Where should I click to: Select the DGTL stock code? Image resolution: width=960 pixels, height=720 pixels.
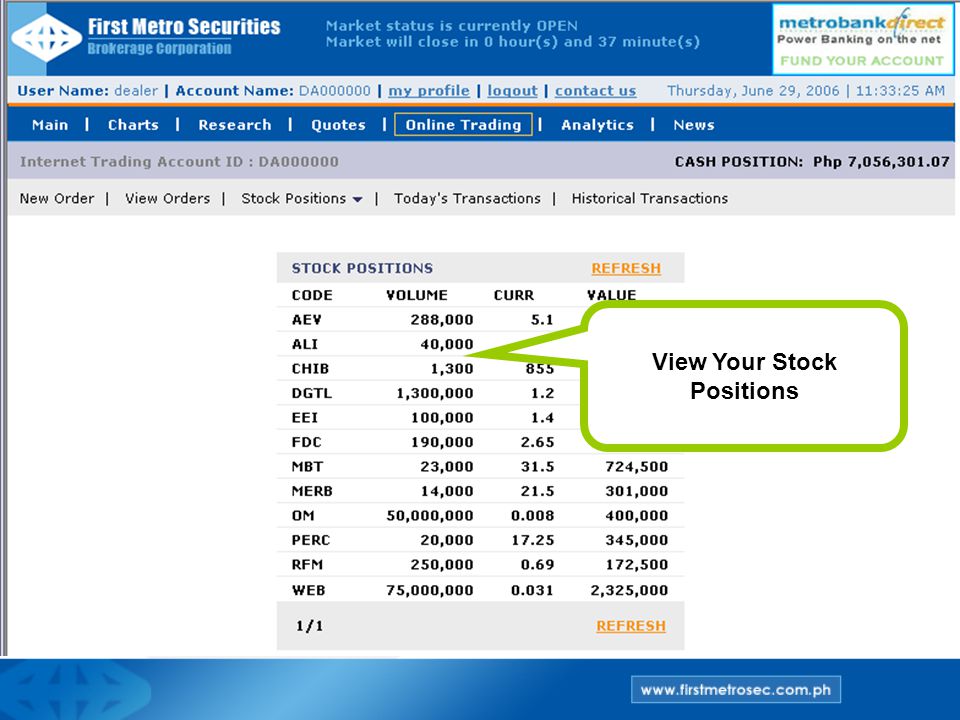[312, 393]
